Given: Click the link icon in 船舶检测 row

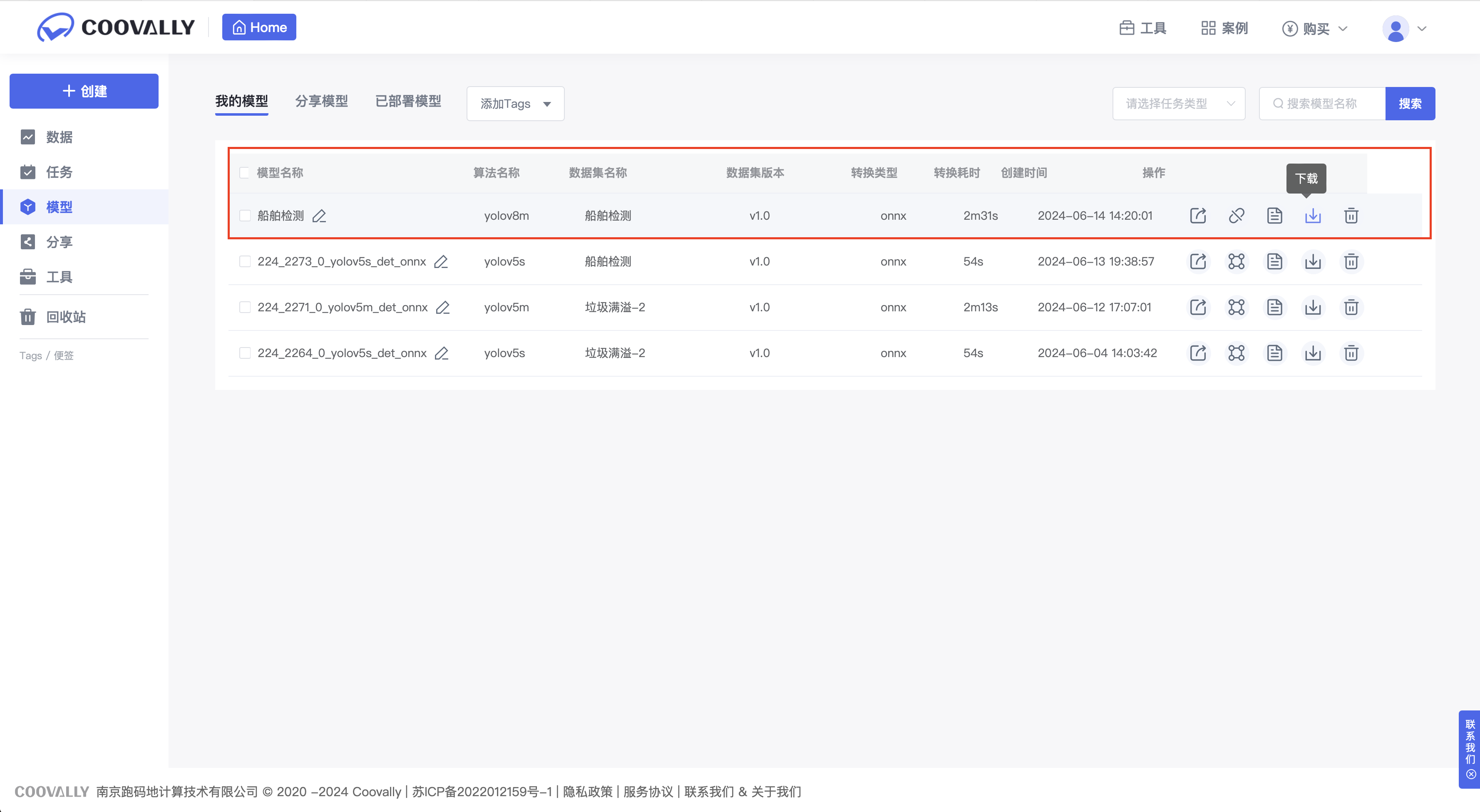Looking at the screenshot, I should 1237,216.
